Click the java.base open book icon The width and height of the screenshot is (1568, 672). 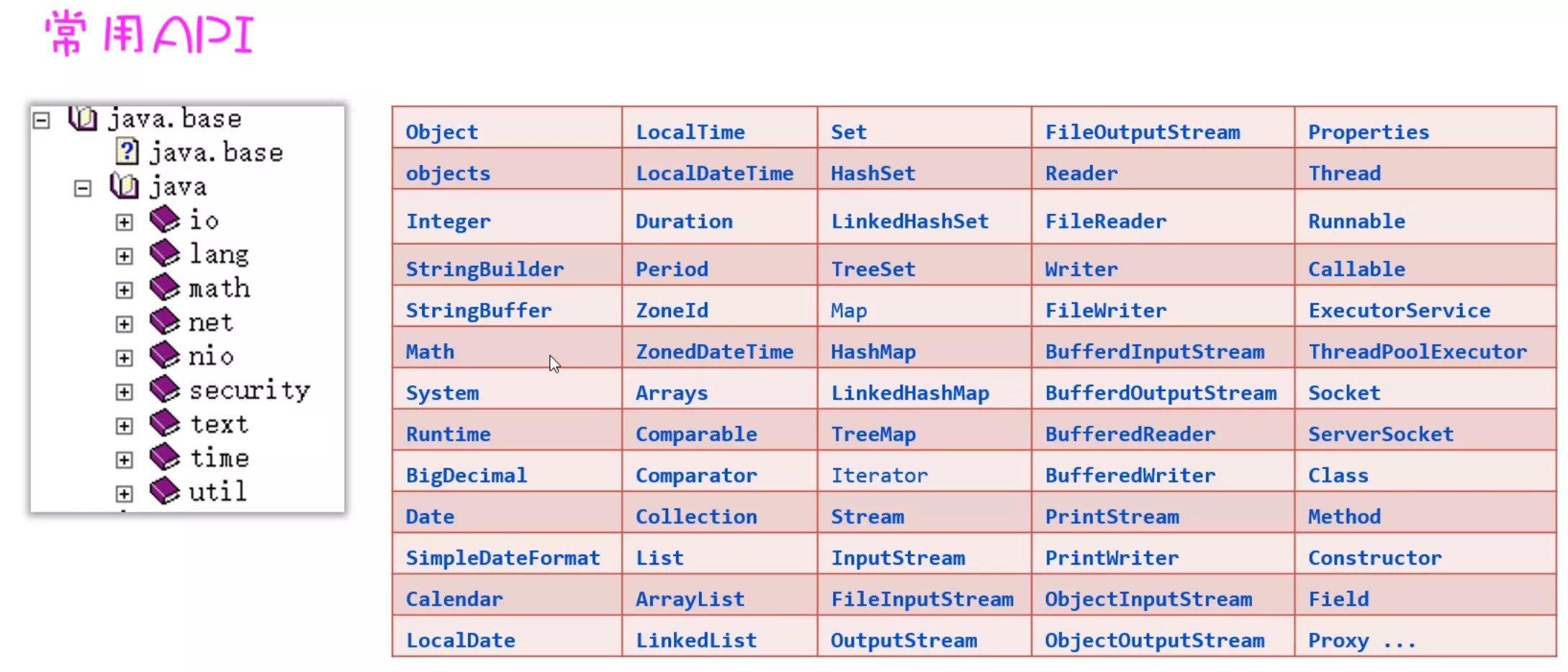[x=83, y=118]
